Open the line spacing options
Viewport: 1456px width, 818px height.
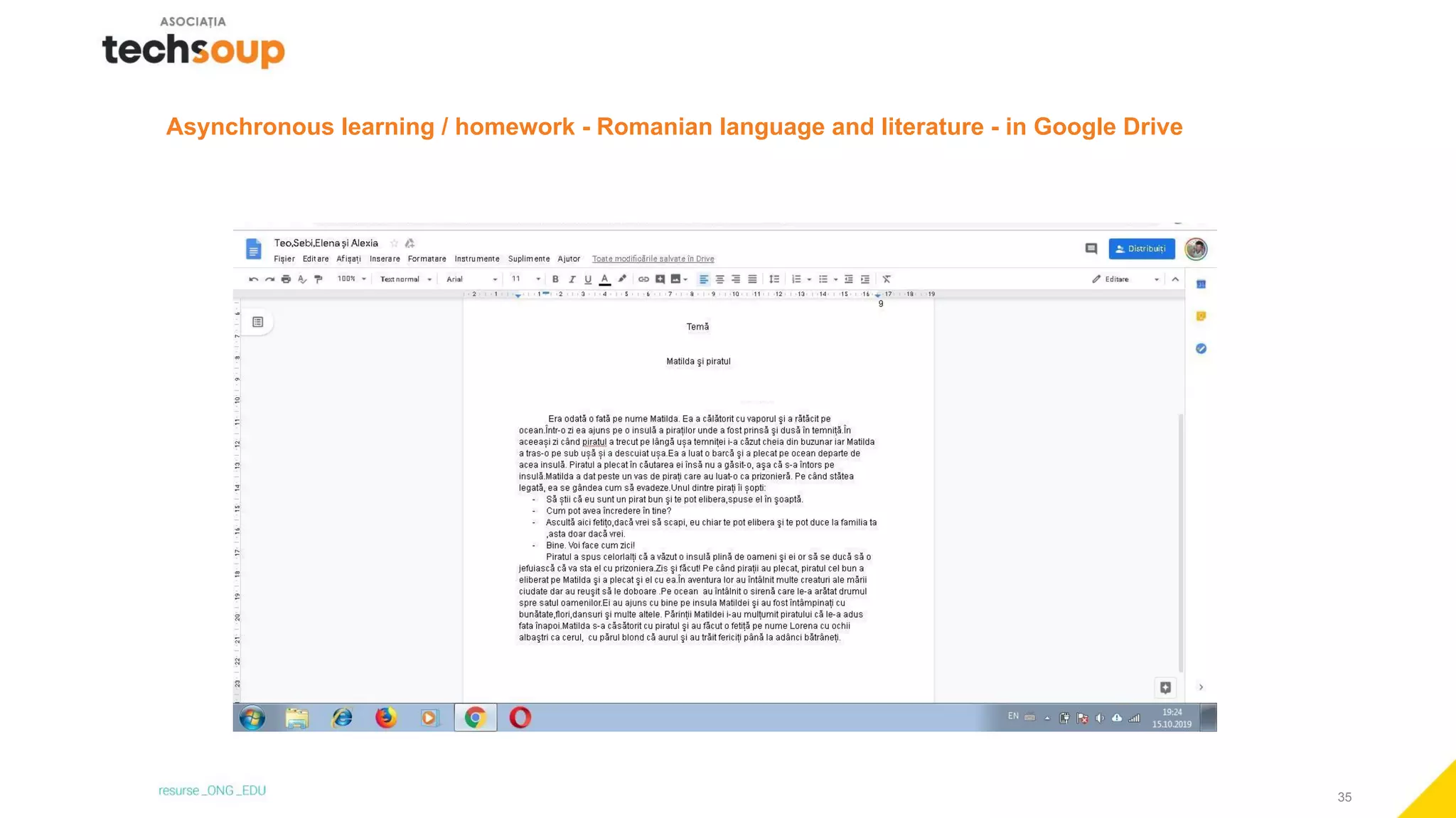pyautogui.click(x=774, y=279)
